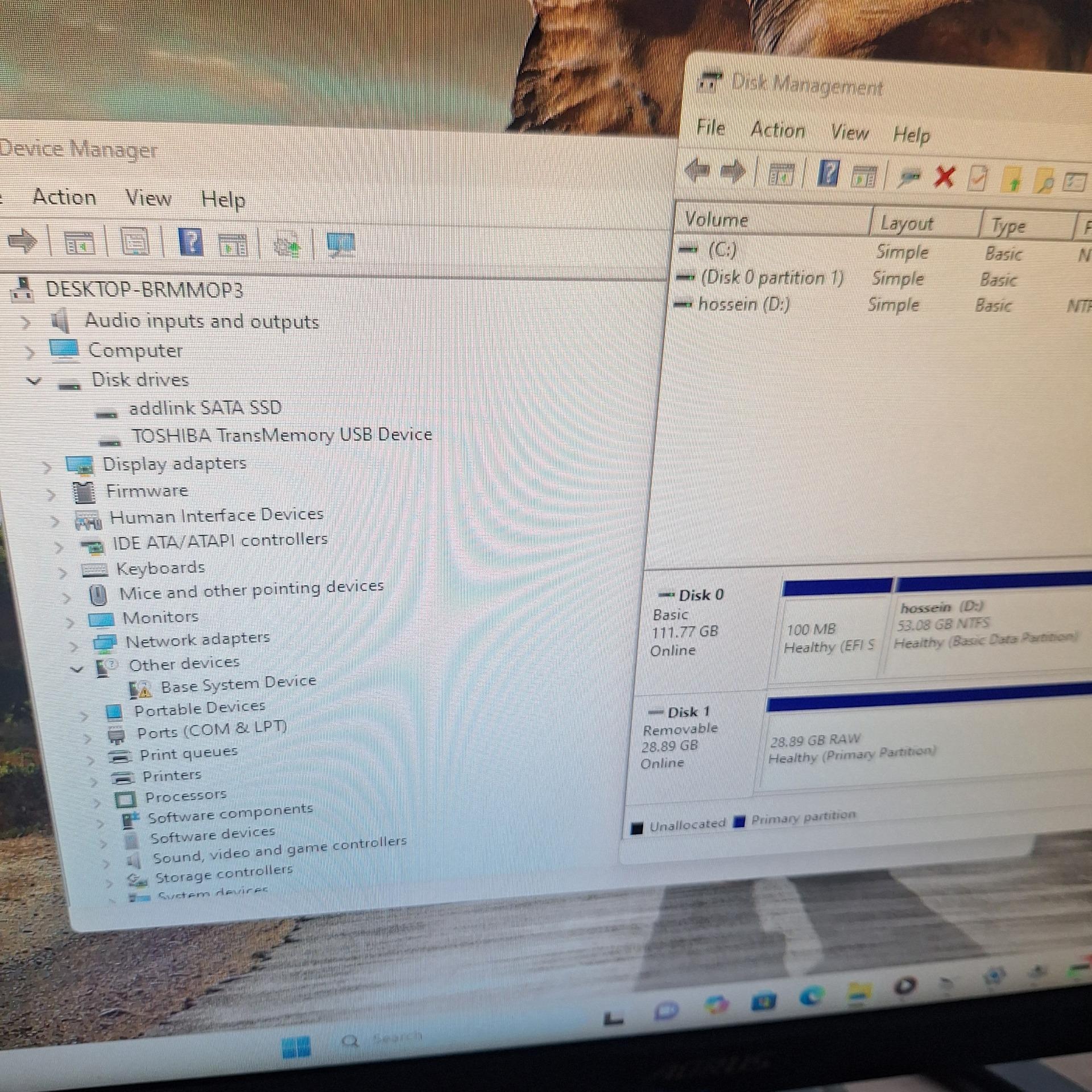This screenshot has height=1092, width=1092.
Task: Select TOSHIBA TransMemory USB Device
Action: point(282,435)
